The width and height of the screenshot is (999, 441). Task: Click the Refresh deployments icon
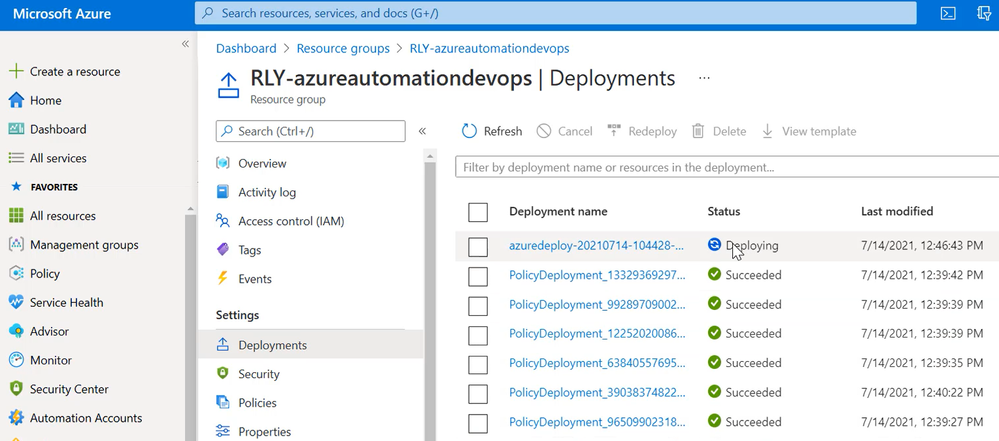(469, 131)
